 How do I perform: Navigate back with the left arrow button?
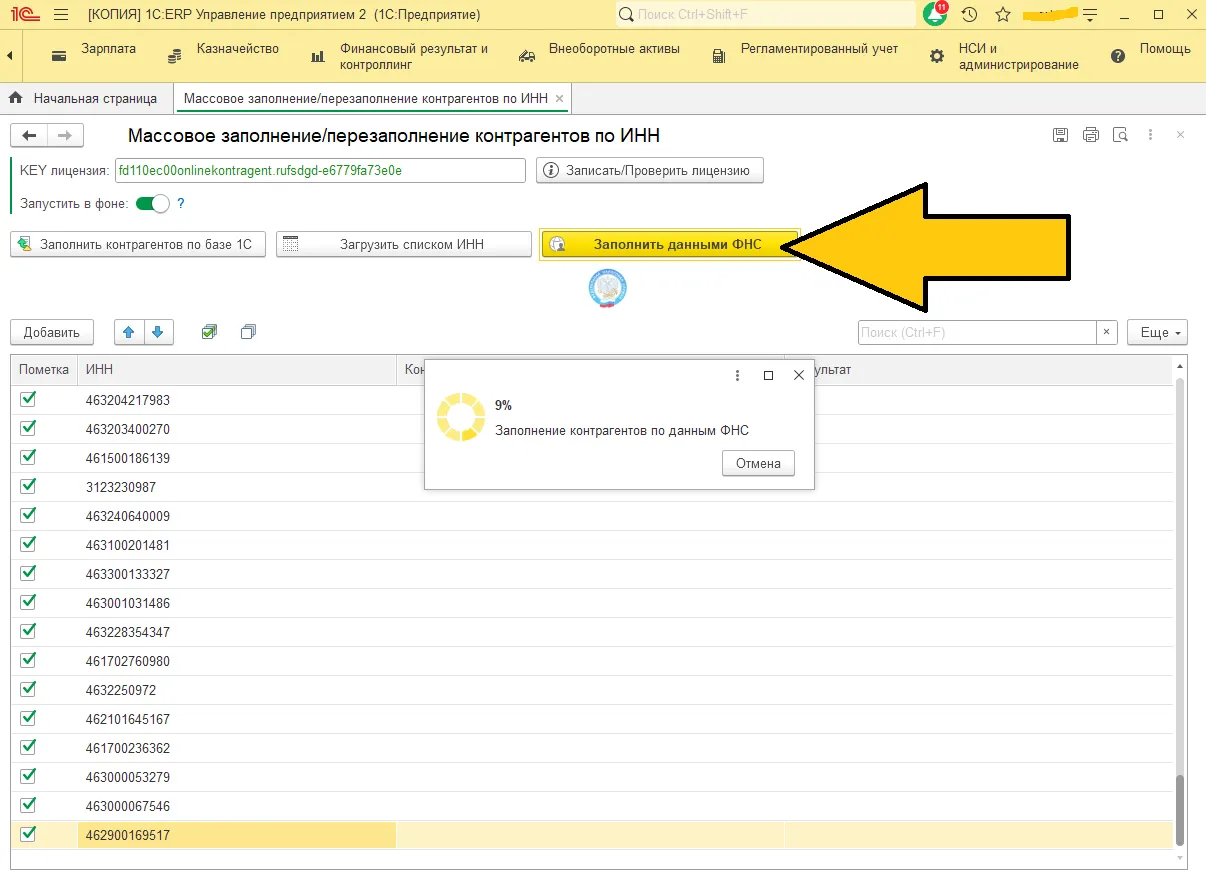point(29,136)
